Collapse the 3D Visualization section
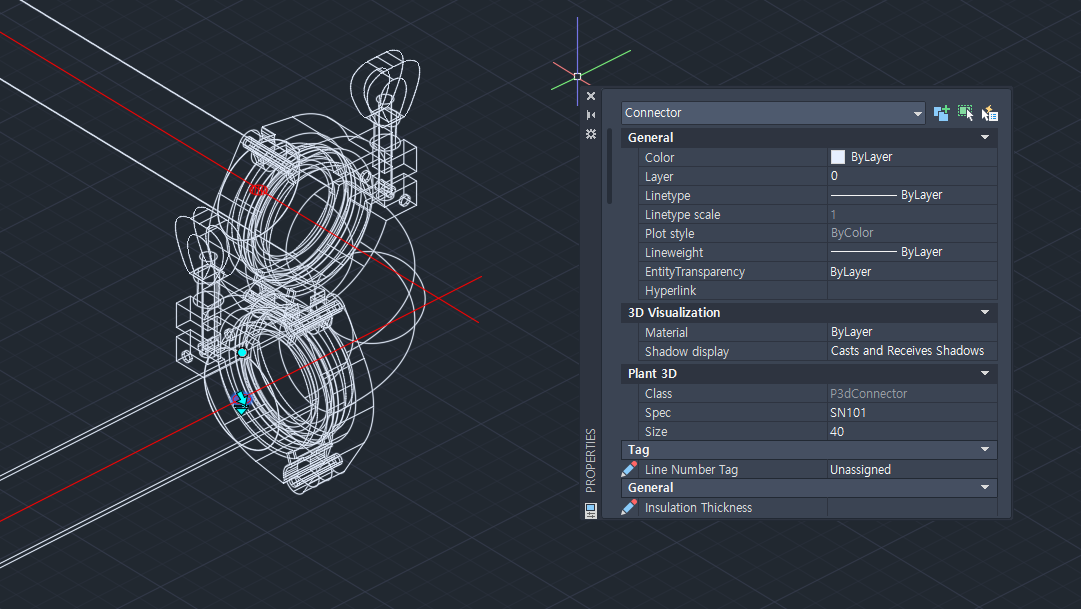The image size is (1081, 609). (985, 312)
